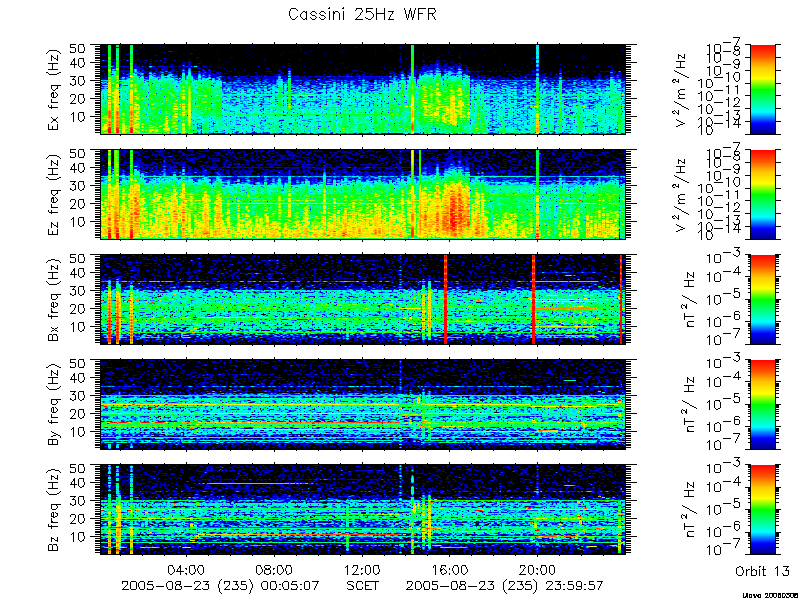
Task: Click the Cassini 25Hz WFR title
Action: click(x=362, y=14)
